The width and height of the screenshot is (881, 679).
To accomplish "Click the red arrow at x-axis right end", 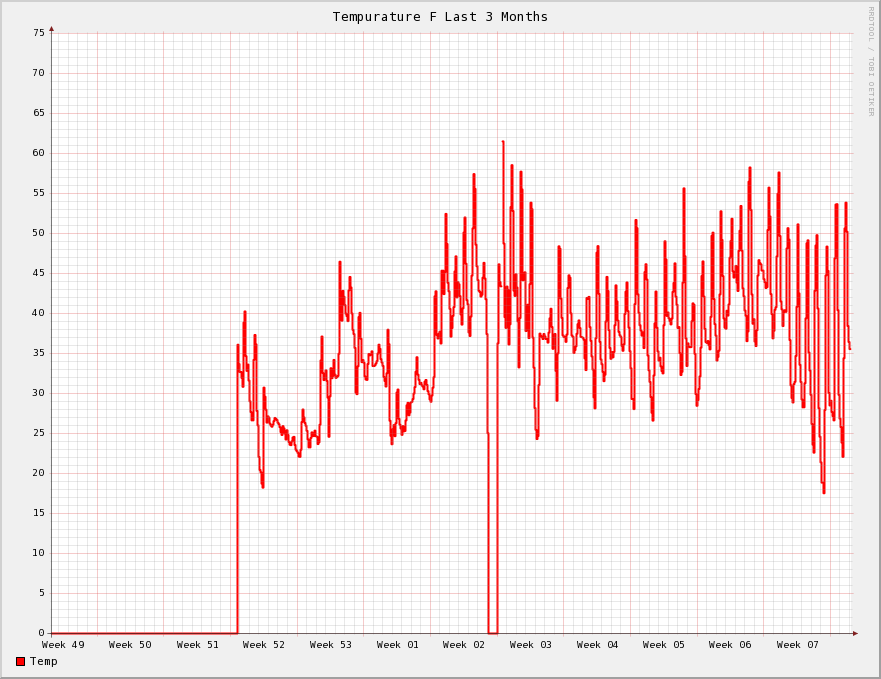I will point(855,633).
